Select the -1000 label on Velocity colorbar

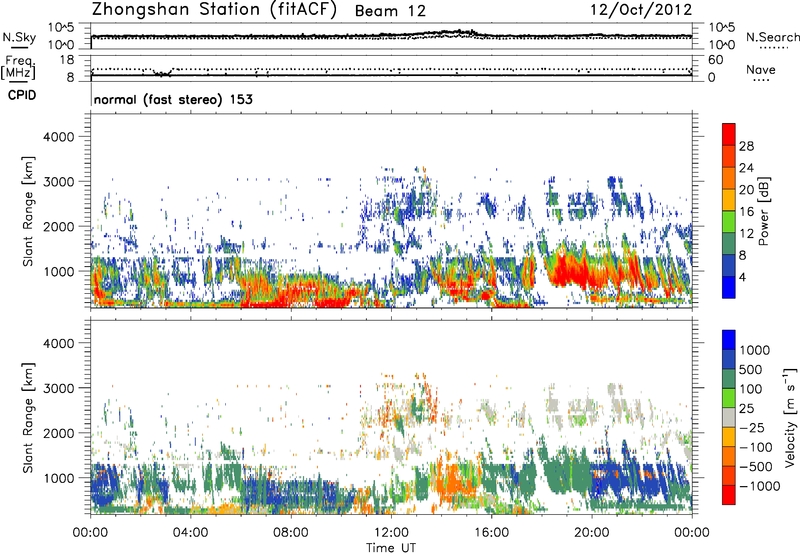pos(759,486)
